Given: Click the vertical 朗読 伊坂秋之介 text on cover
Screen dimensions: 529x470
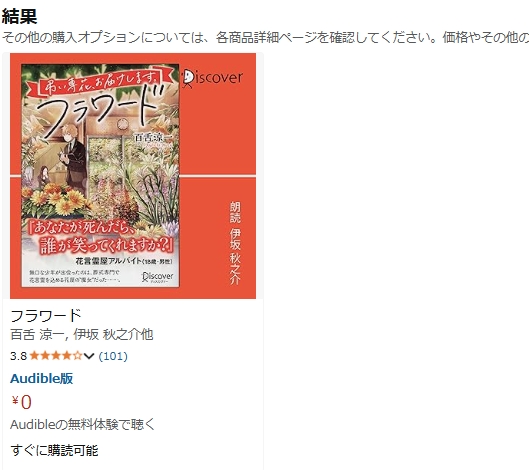Looking at the screenshot, I should pyautogui.click(x=235, y=243).
